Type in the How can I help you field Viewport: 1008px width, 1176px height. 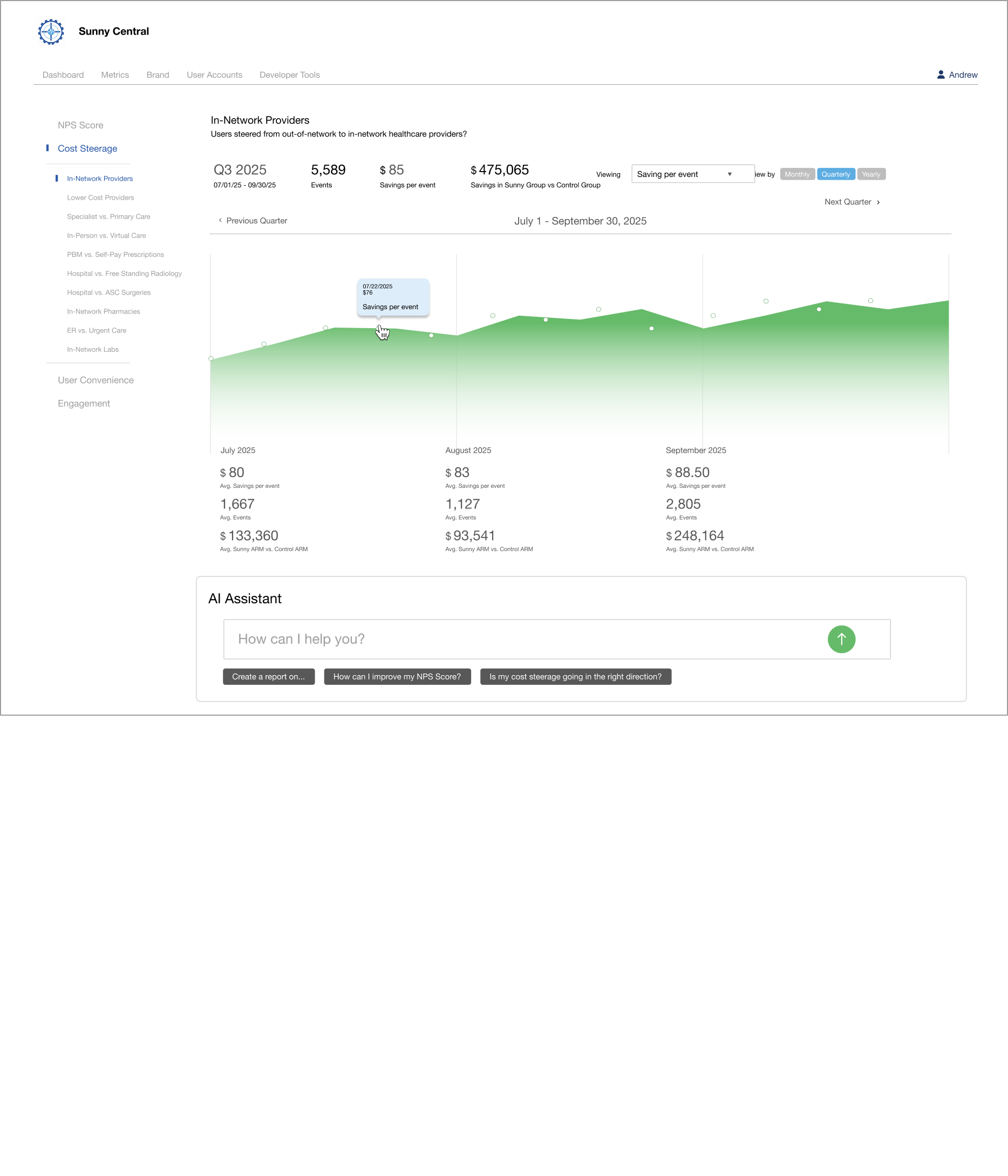coord(522,639)
